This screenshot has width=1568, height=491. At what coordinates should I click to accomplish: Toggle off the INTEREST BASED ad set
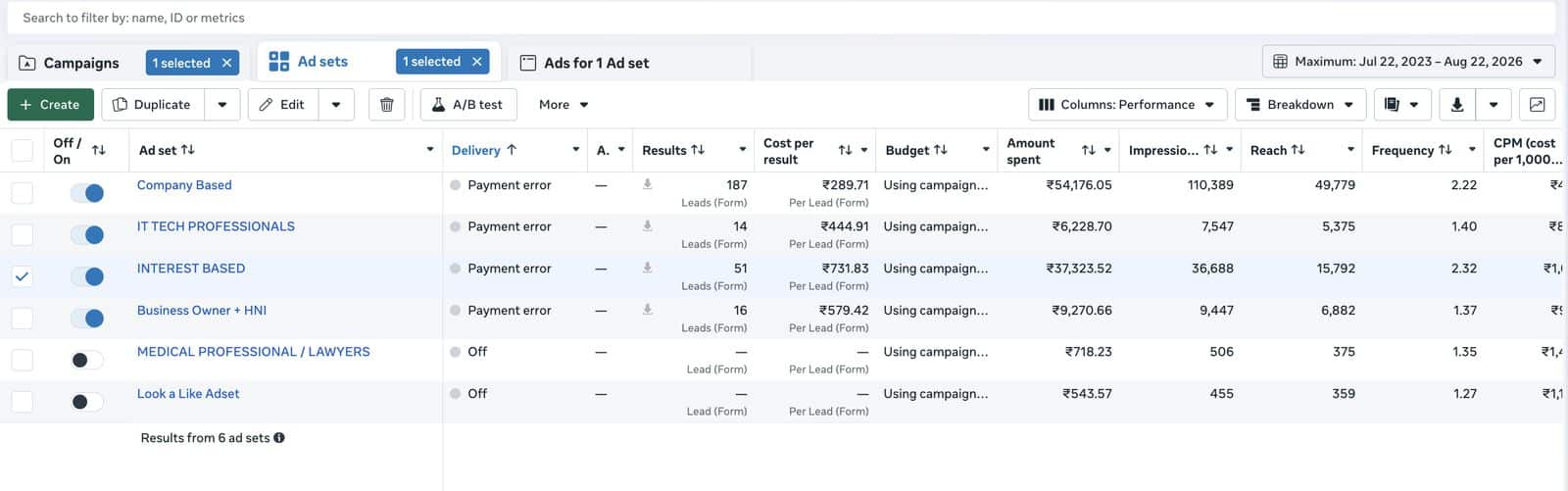[x=87, y=276]
